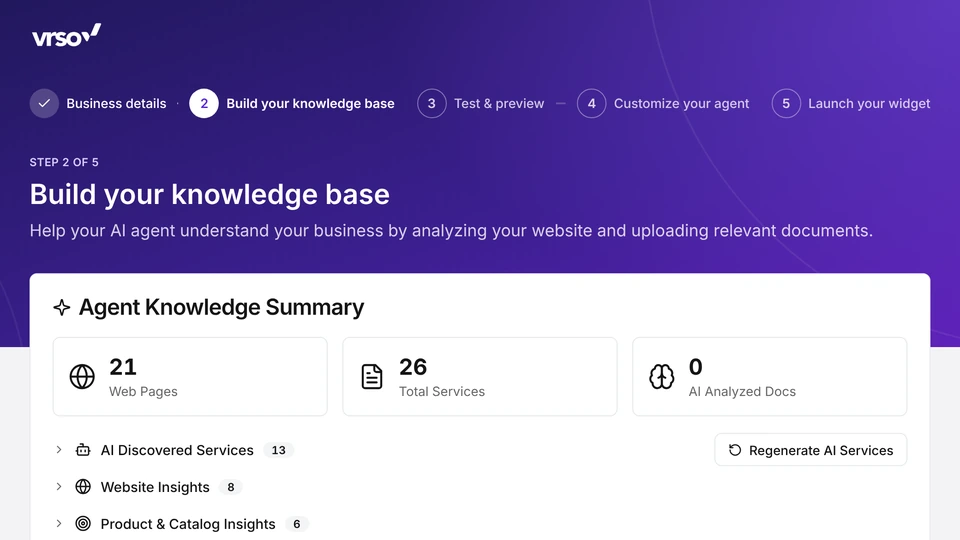Click the 8 count badge
The height and width of the screenshot is (540, 960).
point(231,487)
